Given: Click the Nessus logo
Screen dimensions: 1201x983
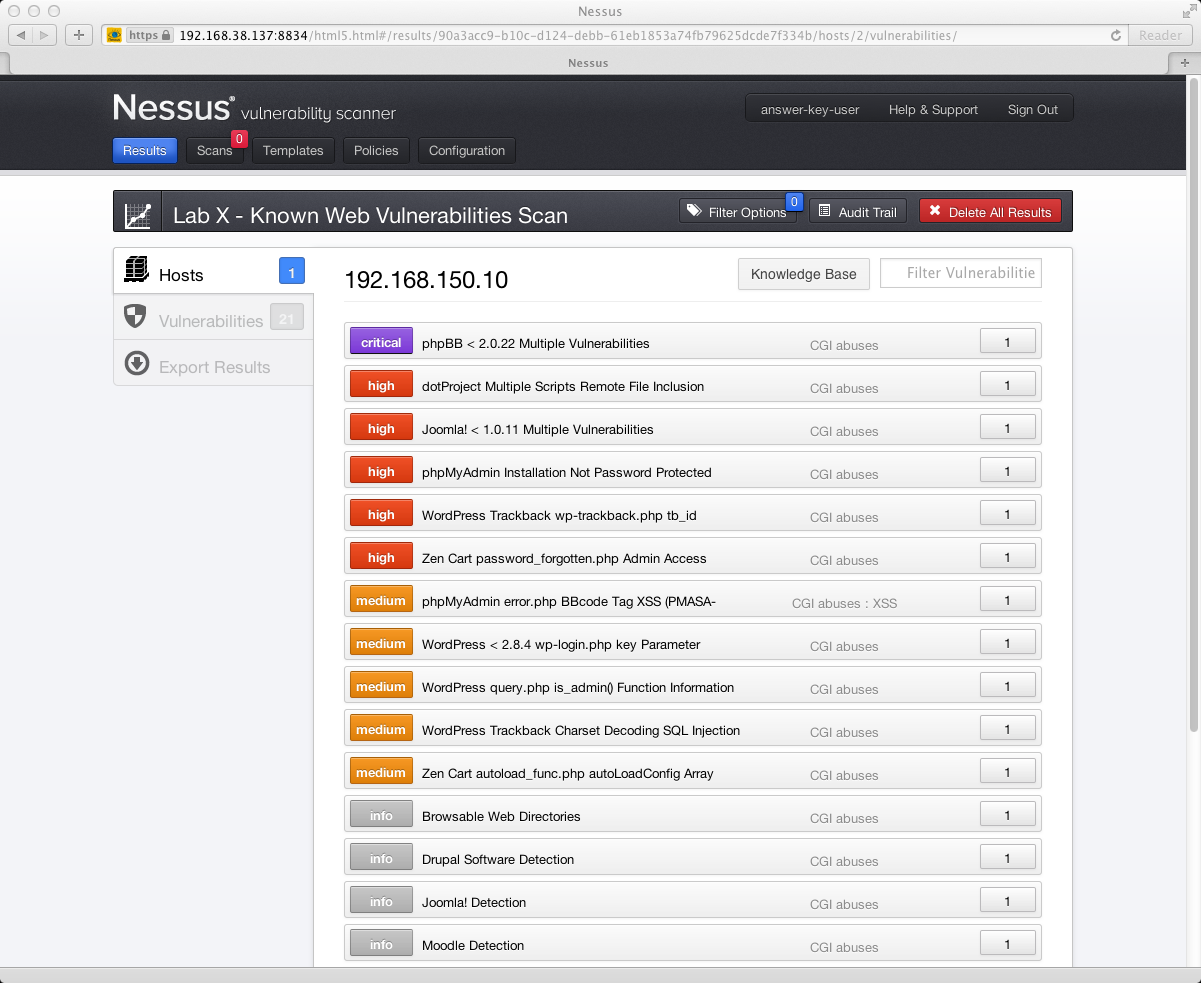Looking at the screenshot, I should coord(174,107).
